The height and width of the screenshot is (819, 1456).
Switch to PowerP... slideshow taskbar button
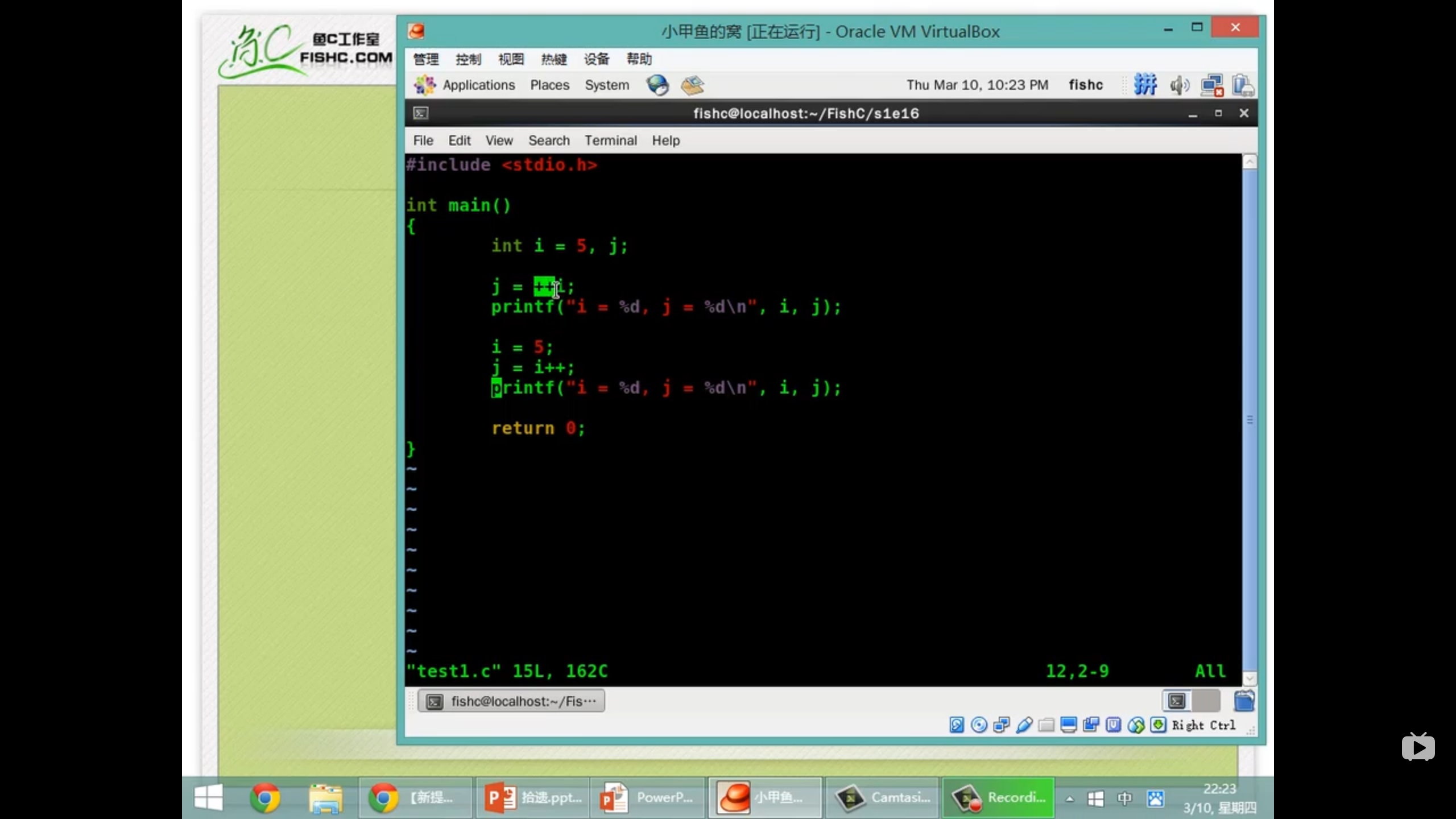point(648,797)
